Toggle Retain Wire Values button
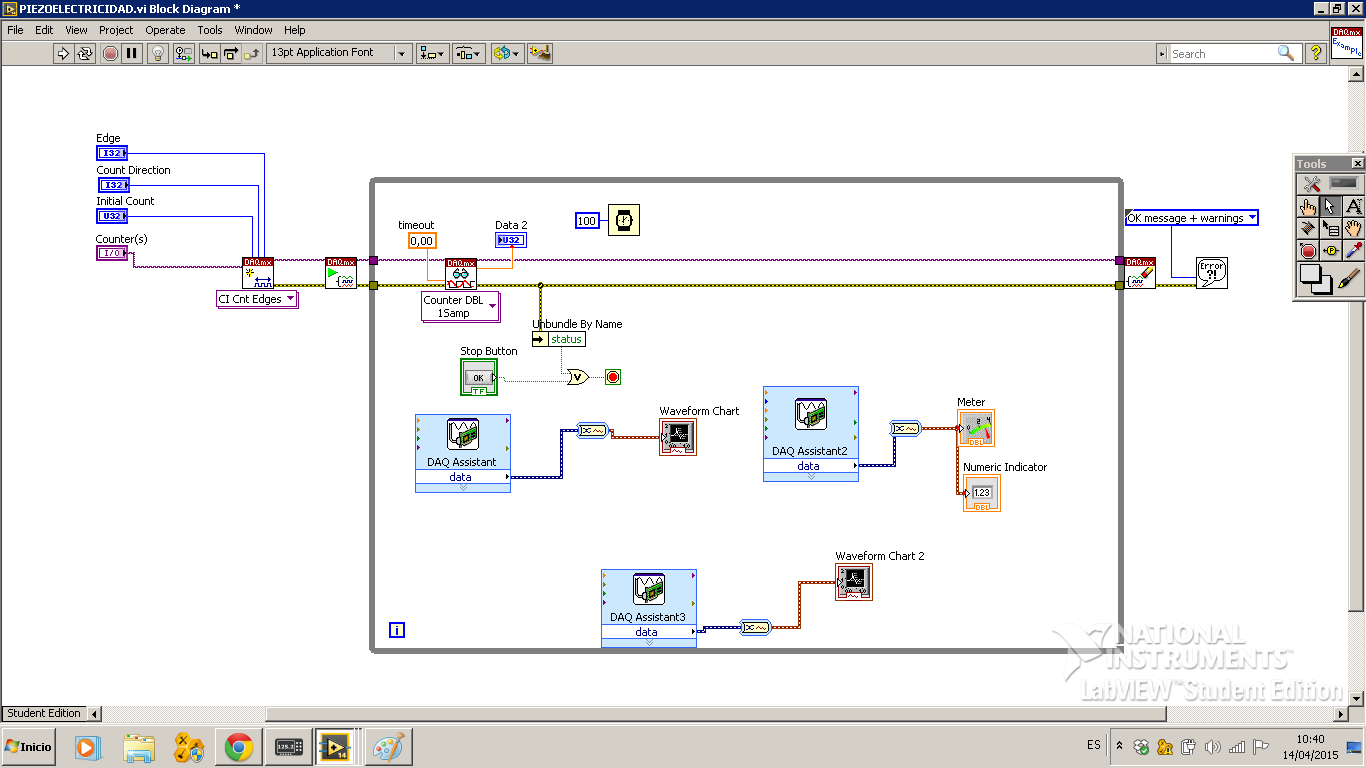The height and width of the screenshot is (768, 1366). tap(184, 53)
